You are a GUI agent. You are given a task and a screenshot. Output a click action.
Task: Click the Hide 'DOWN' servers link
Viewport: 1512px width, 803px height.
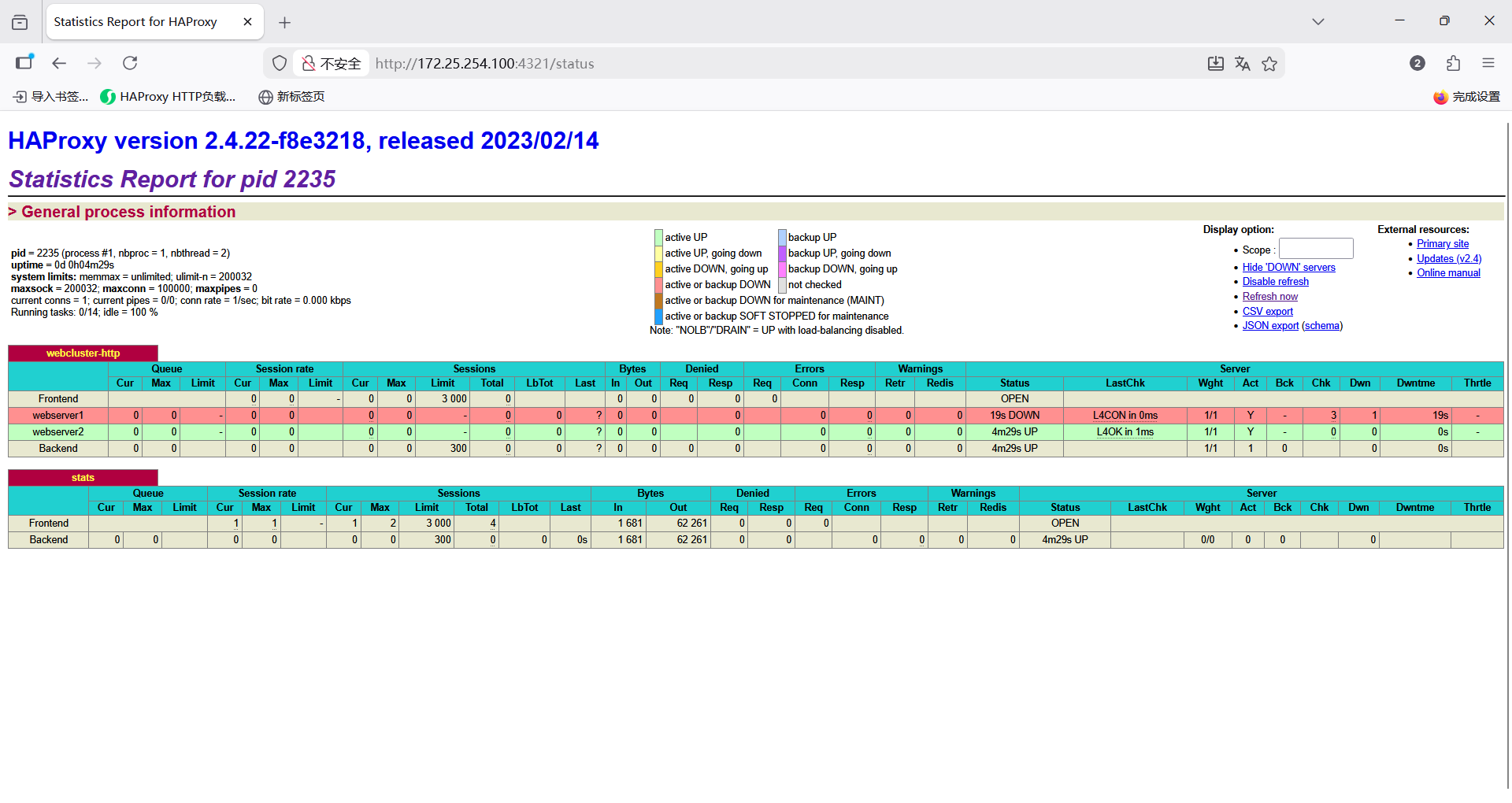[x=1289, y=268]
